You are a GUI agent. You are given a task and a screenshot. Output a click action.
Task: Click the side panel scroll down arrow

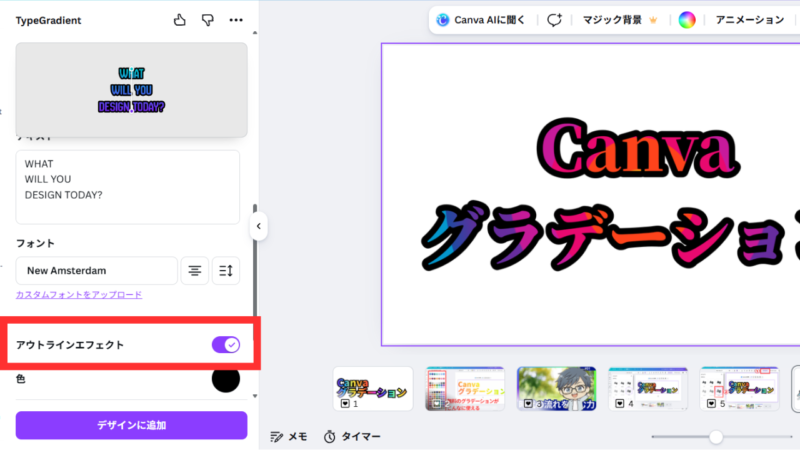255,396
